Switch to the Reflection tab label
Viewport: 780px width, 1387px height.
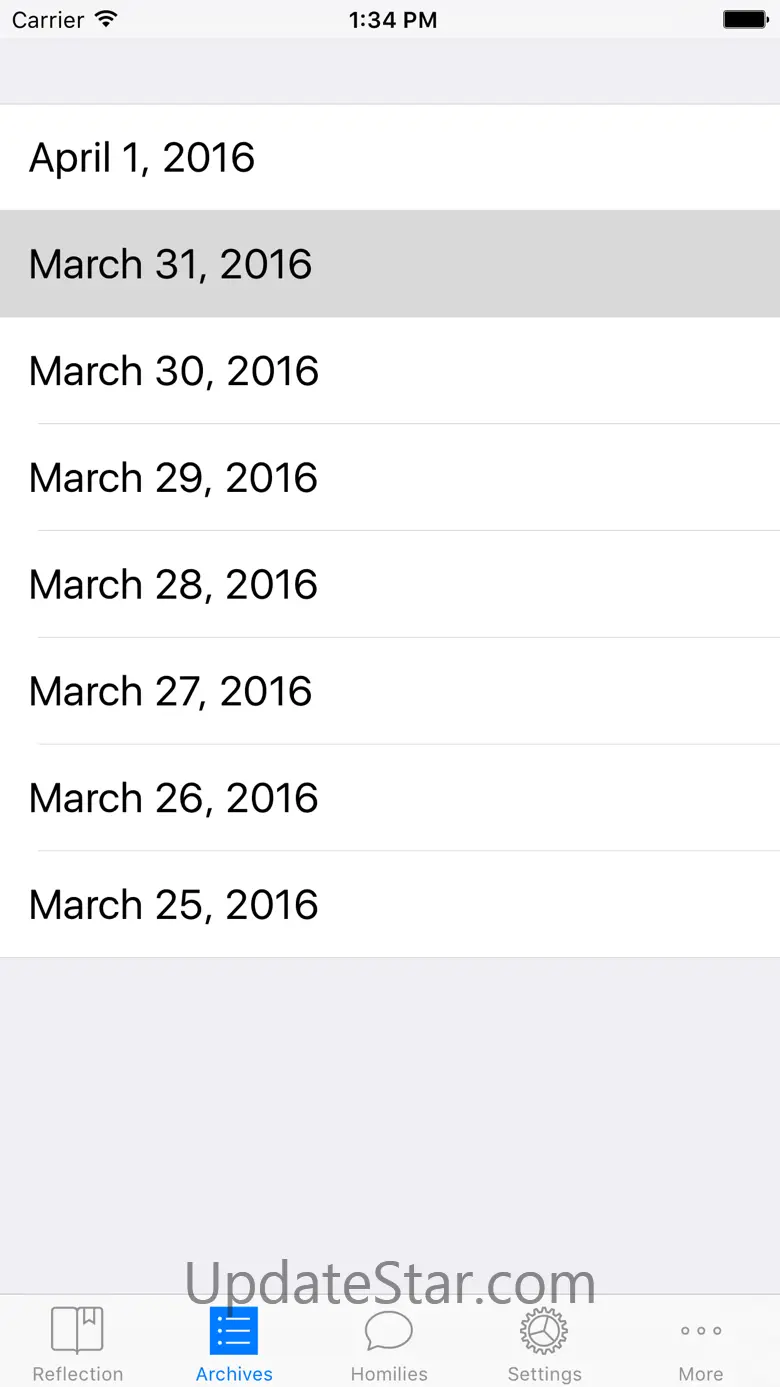pos(78,1374)
